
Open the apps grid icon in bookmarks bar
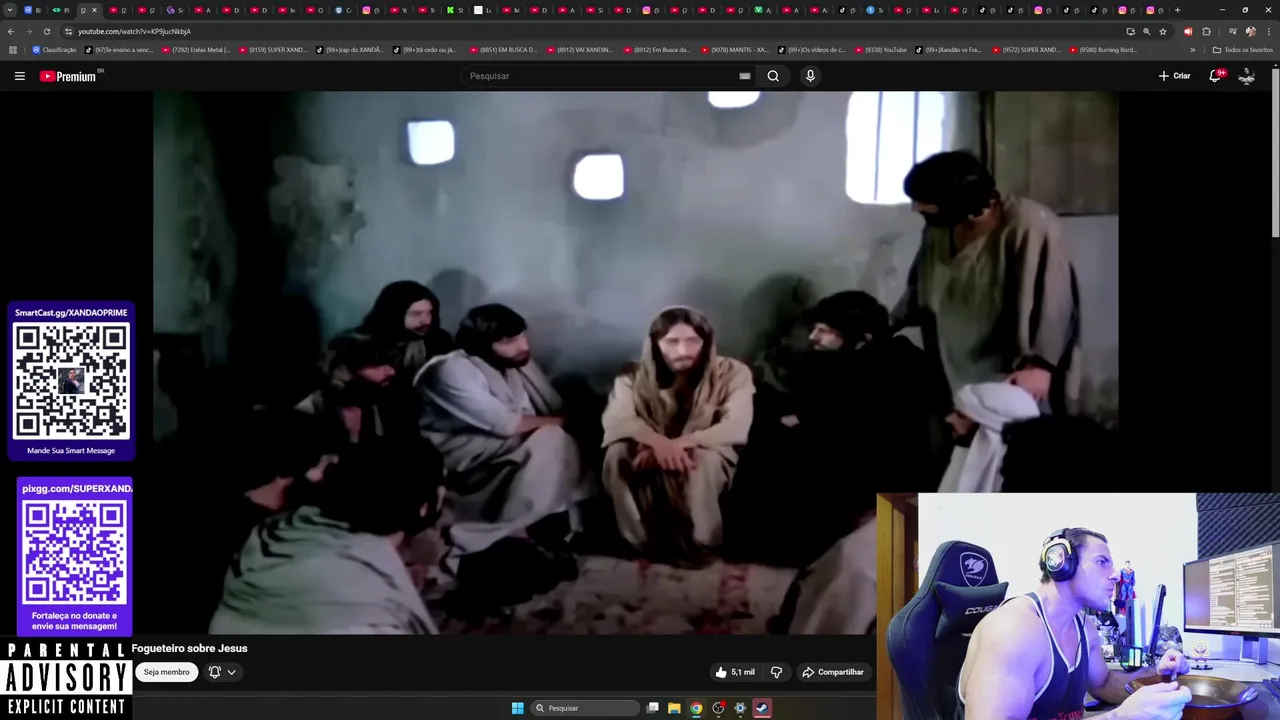13,50
